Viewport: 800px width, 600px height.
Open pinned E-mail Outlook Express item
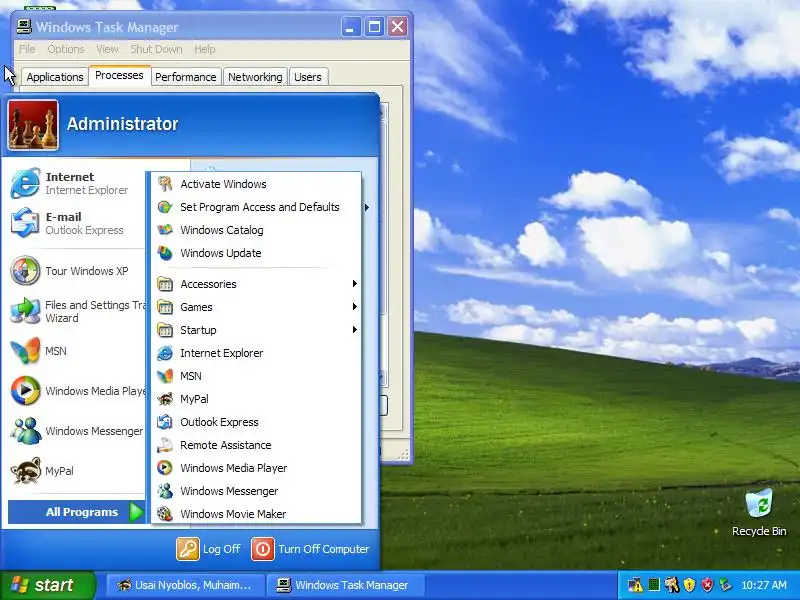77,223
